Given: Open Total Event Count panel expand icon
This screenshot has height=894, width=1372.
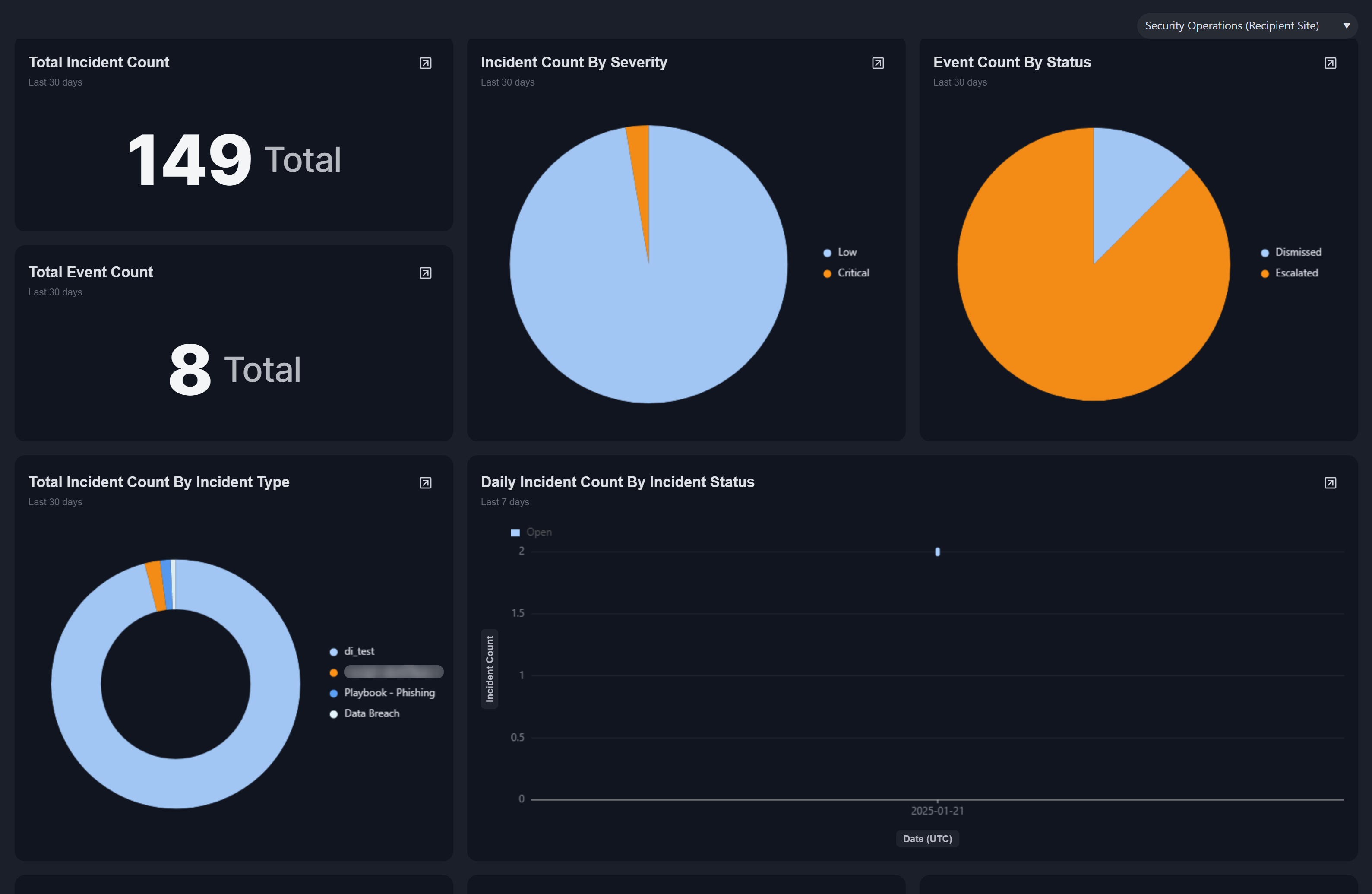Looking at the screenshot, I should 425,273.
